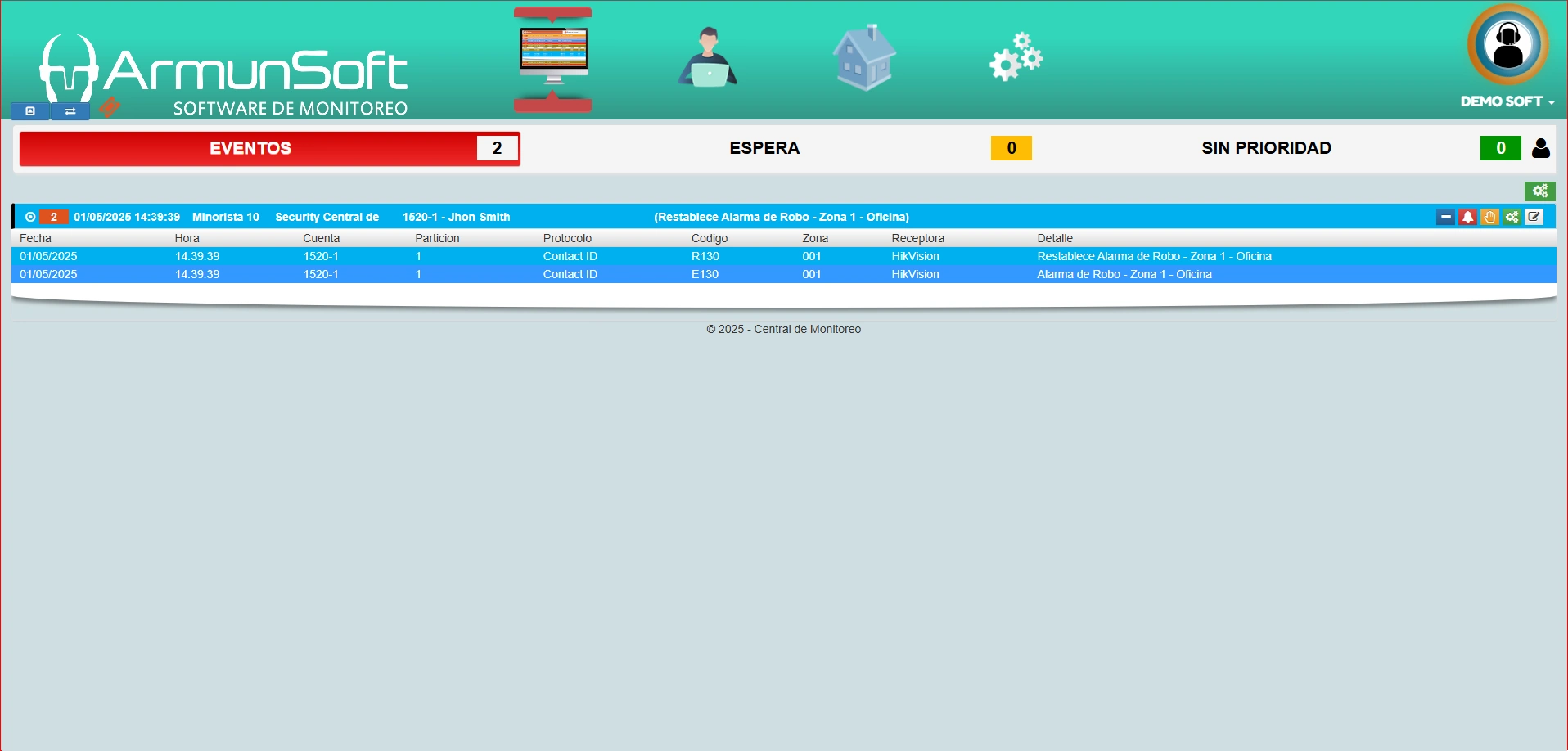1568x751 pixels.
Task: Click the edit pencil icon in event row
Action: (1534, 217)
